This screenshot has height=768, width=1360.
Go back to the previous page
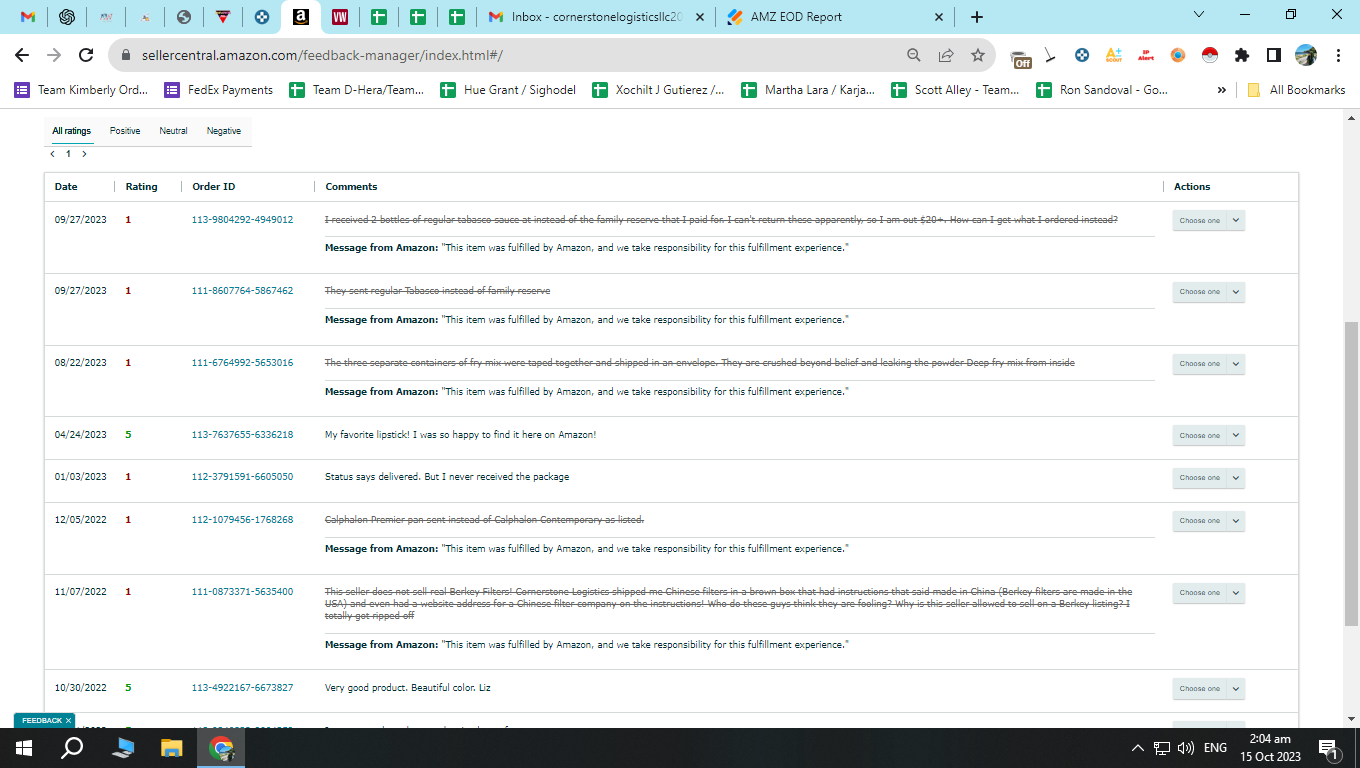pyautogui.click(x=22, y=55)
